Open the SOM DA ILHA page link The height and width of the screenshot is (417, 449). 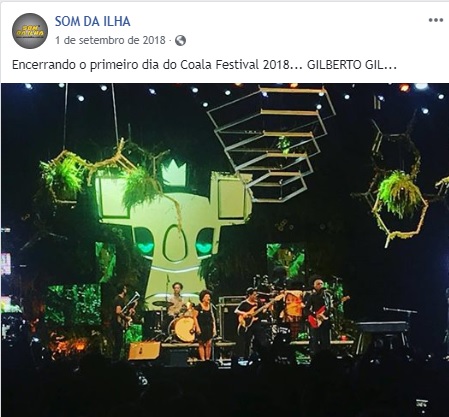coord(92,21)
